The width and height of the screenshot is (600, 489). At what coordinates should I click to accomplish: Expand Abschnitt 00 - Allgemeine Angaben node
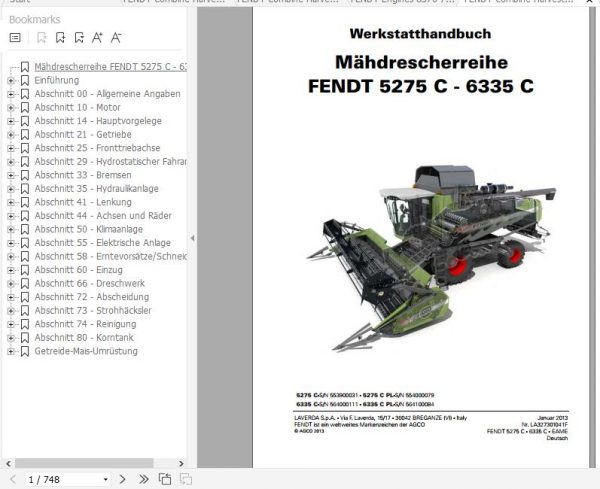point(11,94)
